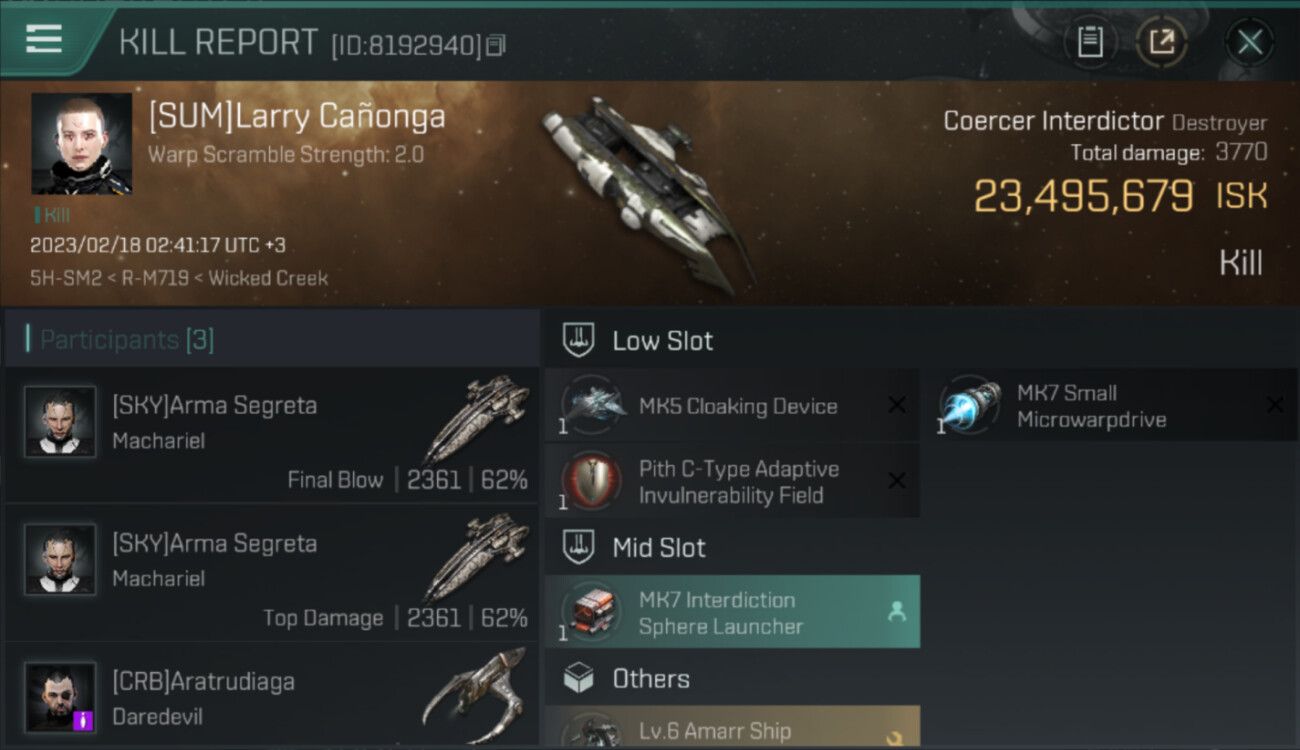This screenshot has width=1300, height=750.
Task: Click the person icon on Sphere Launcher row
Action: (897, 612)
